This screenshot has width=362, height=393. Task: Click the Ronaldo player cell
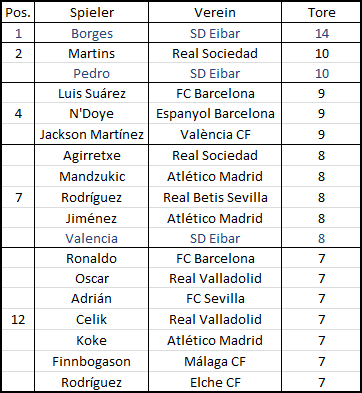(91, 258)
